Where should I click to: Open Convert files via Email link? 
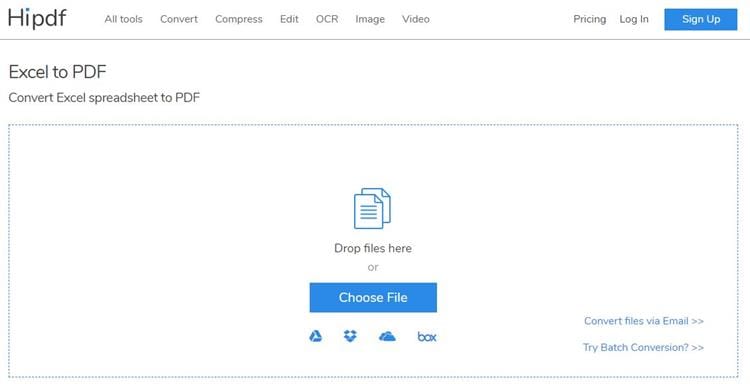tap(644, 321)
